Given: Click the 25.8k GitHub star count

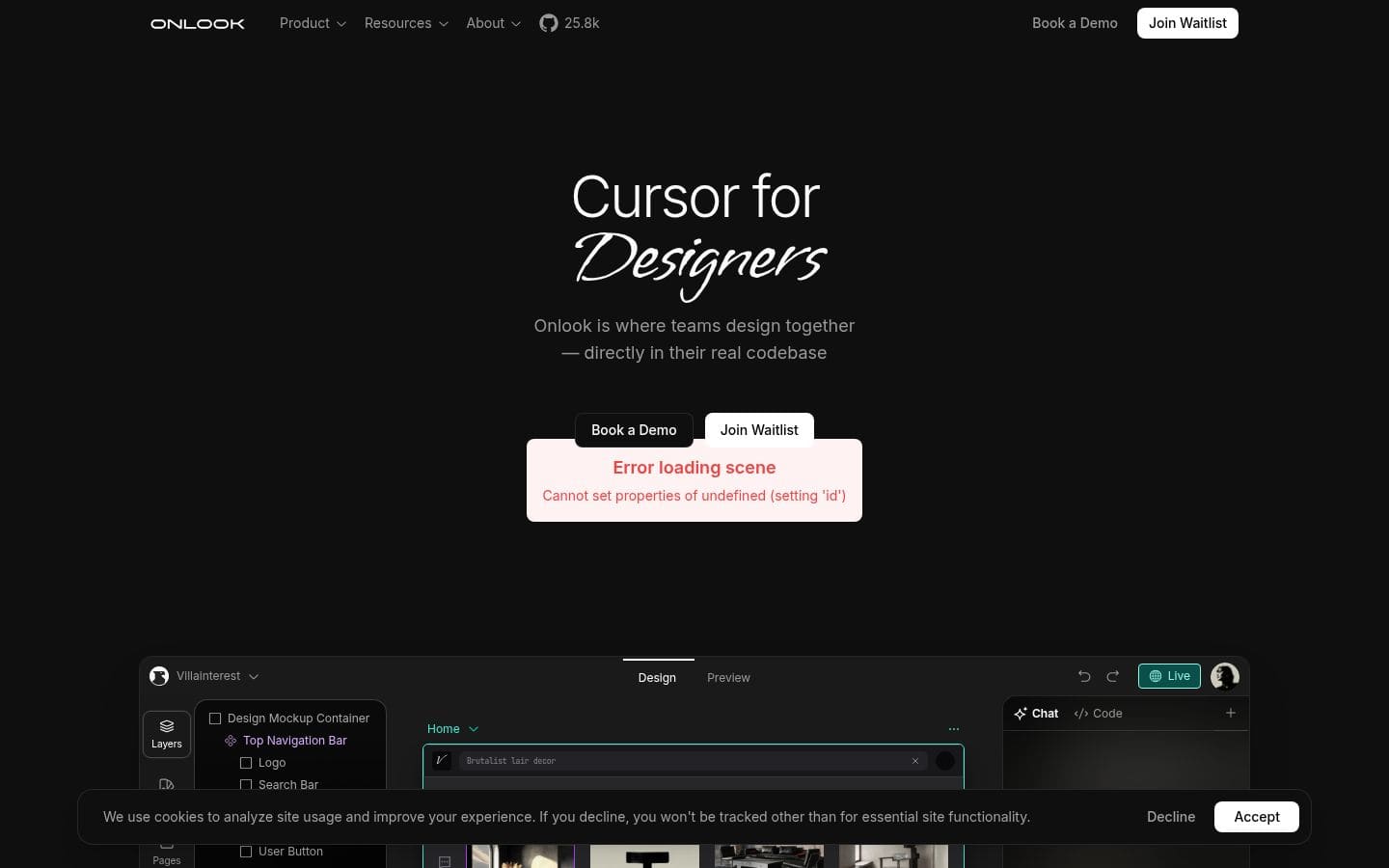Looking at the screenshot, I should coord(582,23).
